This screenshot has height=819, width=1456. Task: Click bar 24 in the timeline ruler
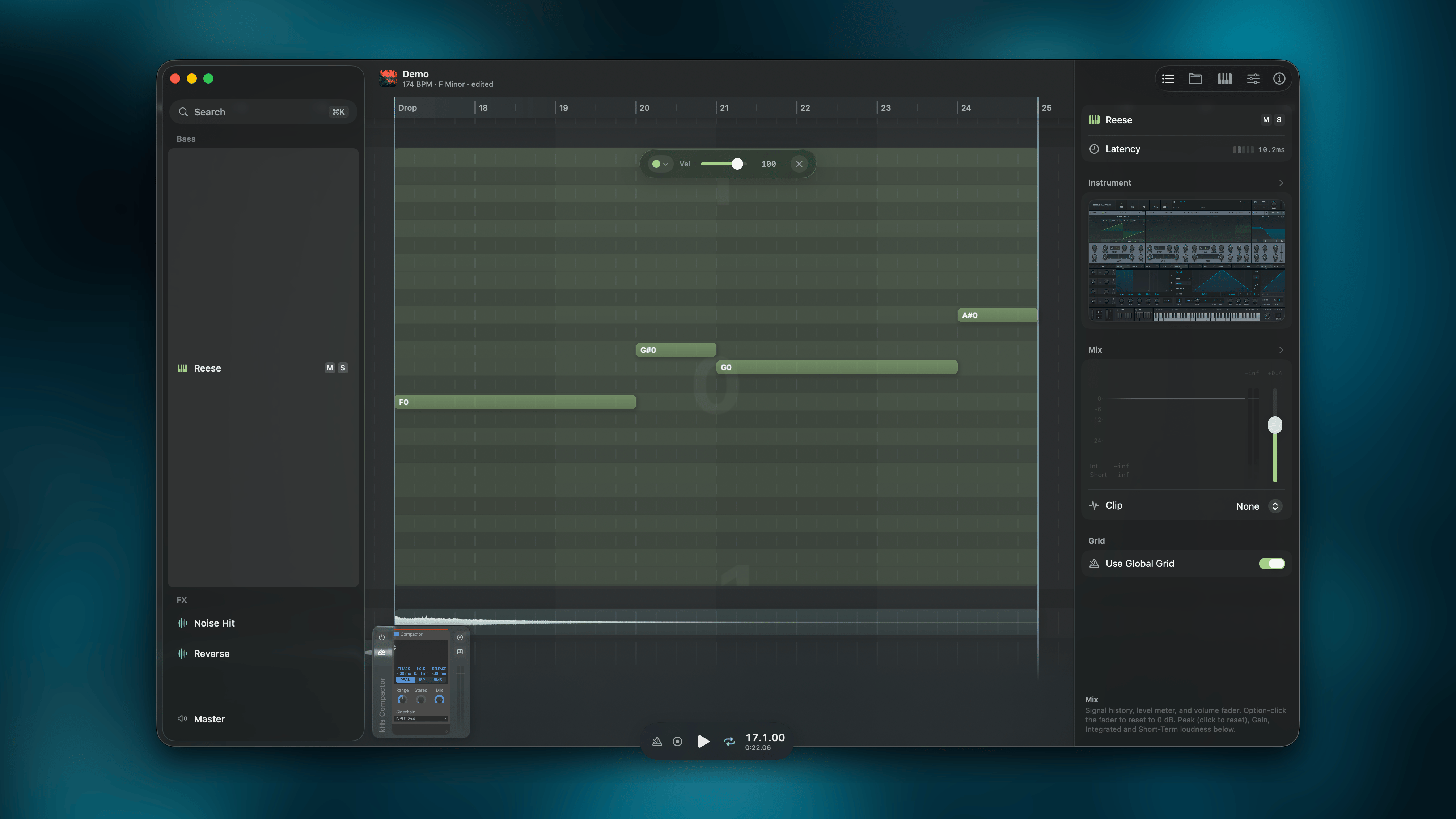pyautogui.click(x=966, y=108)
